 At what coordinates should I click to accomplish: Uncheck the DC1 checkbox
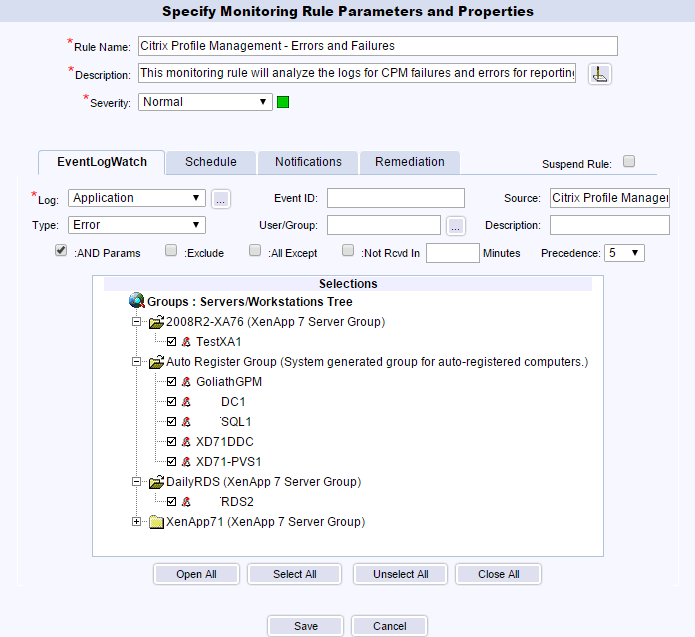coord(172,402)
